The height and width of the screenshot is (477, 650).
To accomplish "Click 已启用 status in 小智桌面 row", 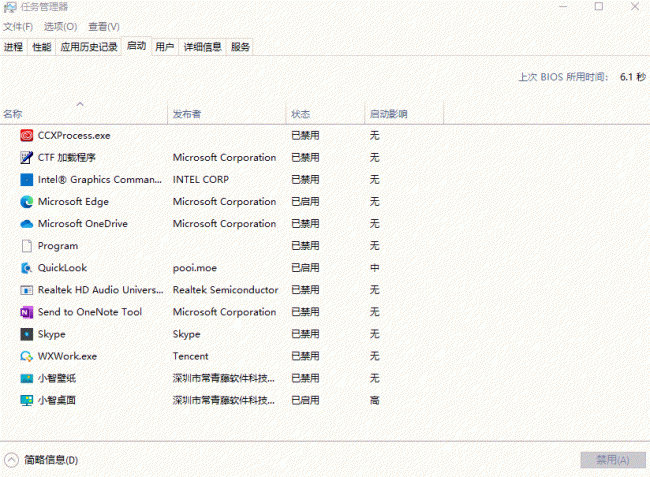I will (x=306, y=400).
